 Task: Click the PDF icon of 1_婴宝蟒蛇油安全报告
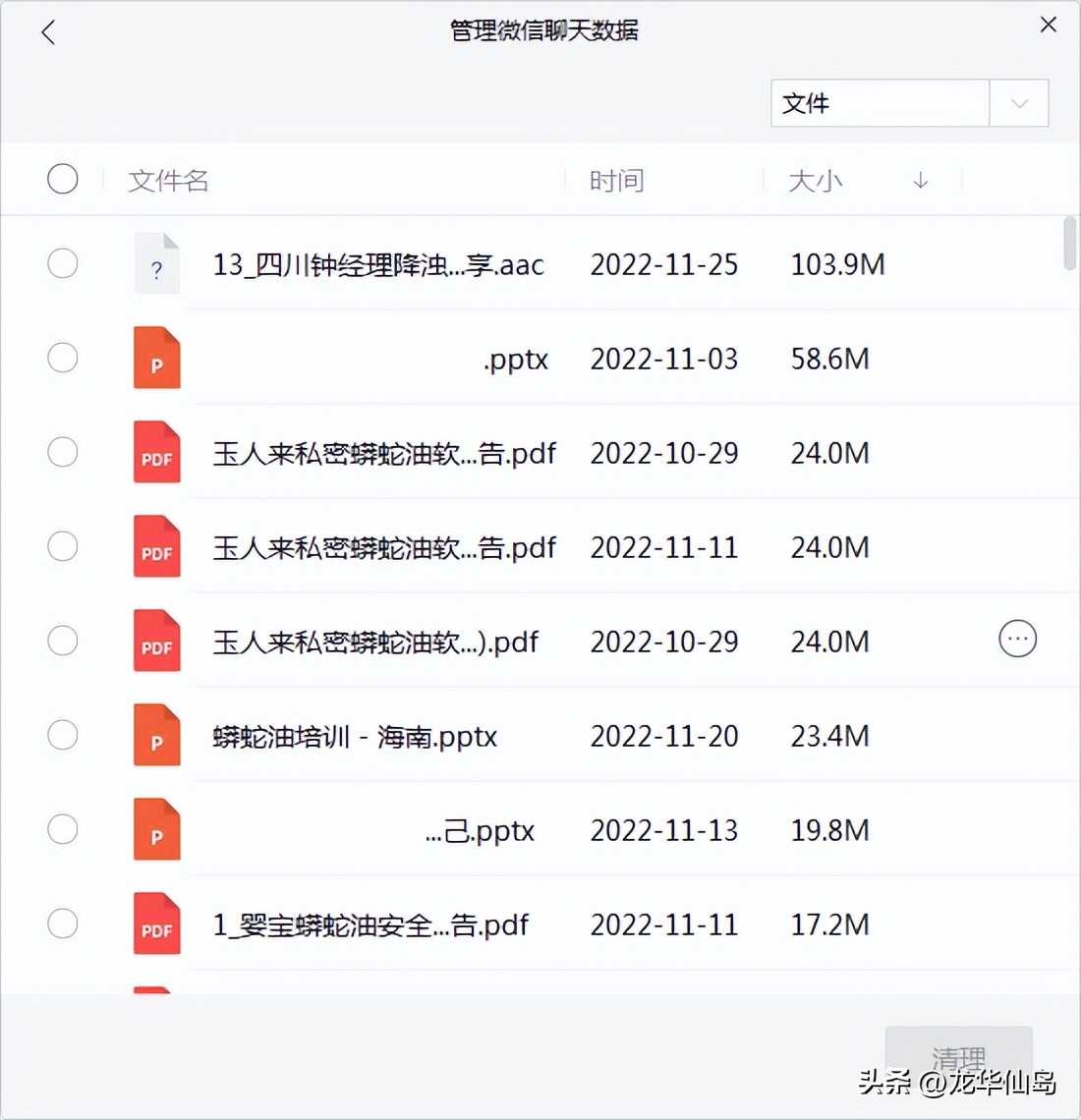155,924
